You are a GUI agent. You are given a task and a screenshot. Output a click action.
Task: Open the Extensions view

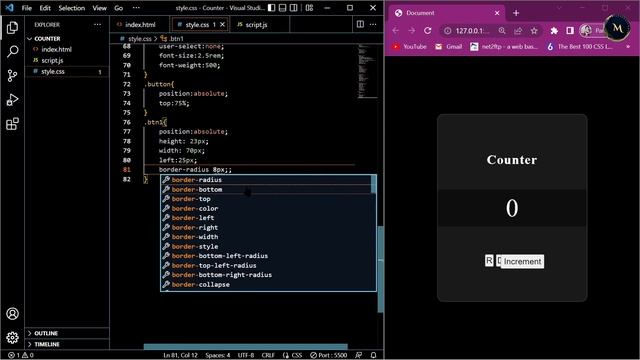tap(12, 124)
